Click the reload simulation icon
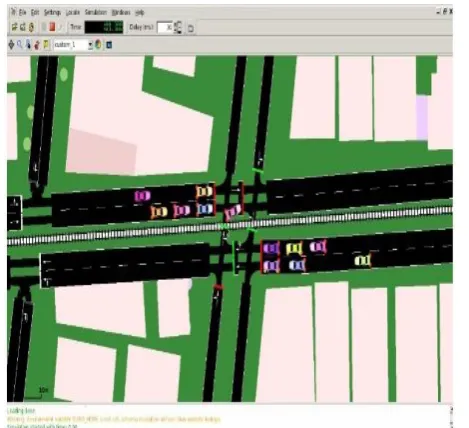Screen dimensions: 469x428 31,27
